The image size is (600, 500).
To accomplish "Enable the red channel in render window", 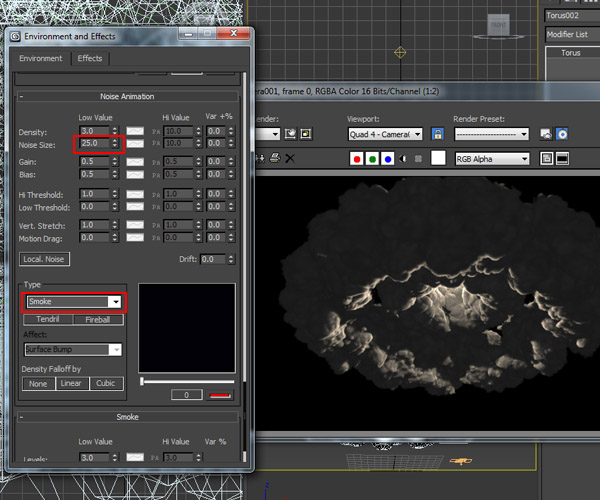I will pyautogui.click(x=357, y=158).
